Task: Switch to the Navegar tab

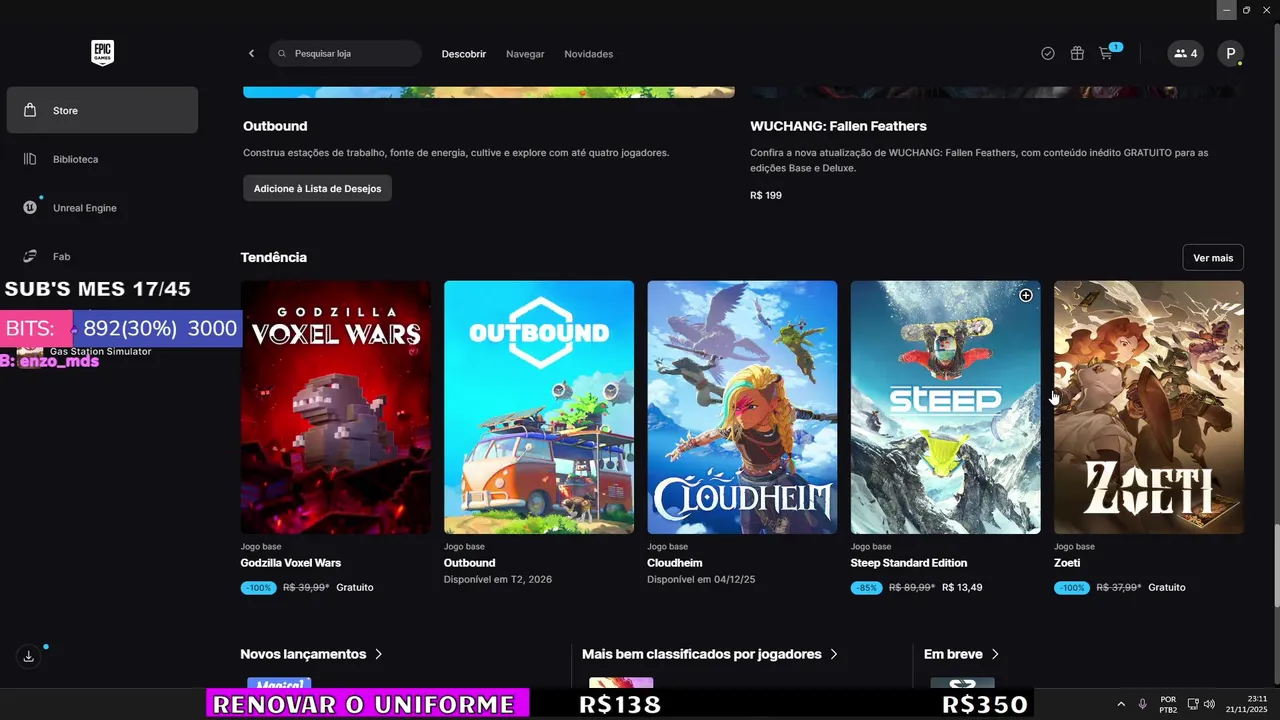Action: click(x=525, y=54)
